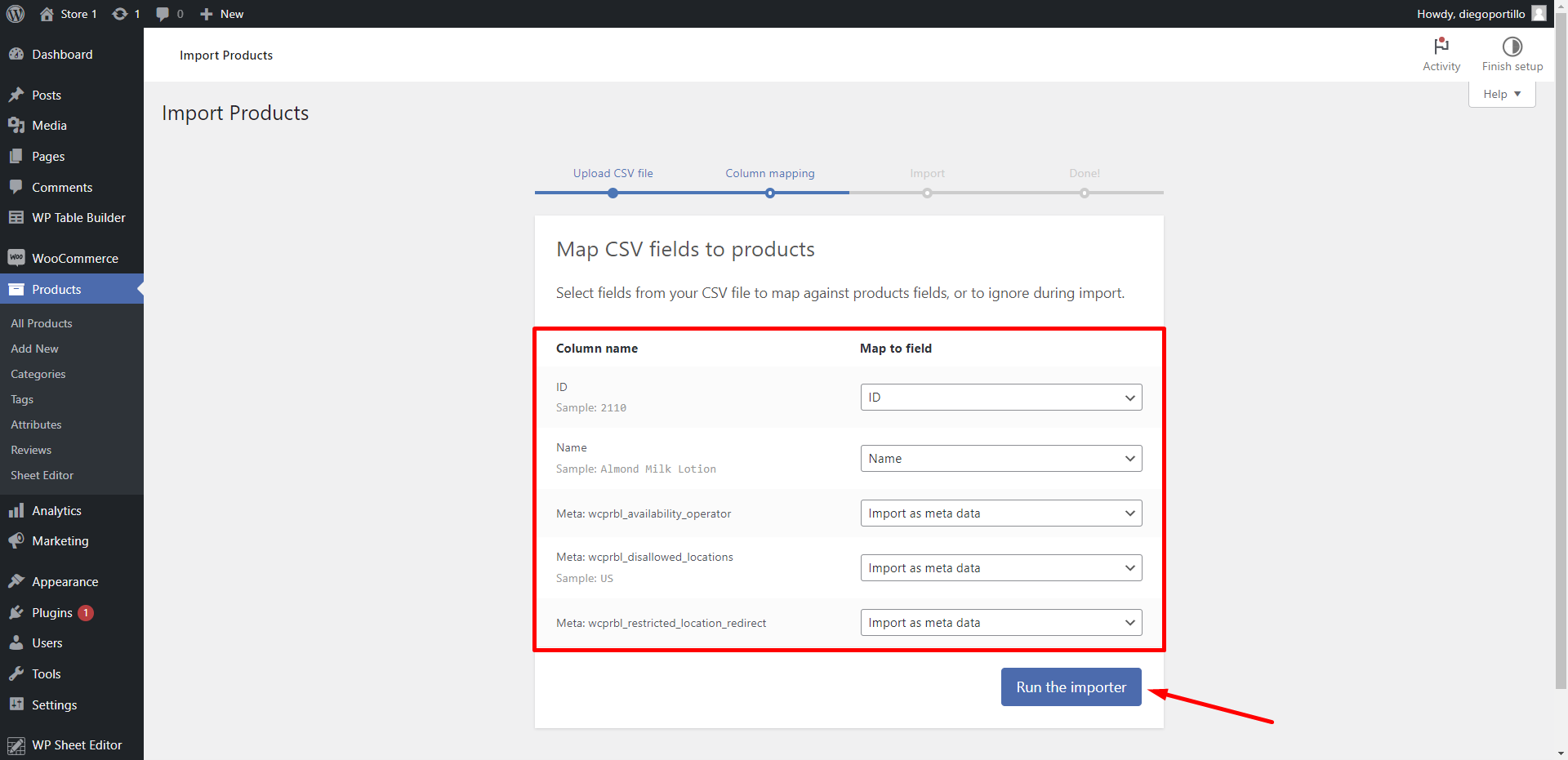Click the Finish setup circle icon
This screenshot has width=1568, height=760.
pos(1512,47)
